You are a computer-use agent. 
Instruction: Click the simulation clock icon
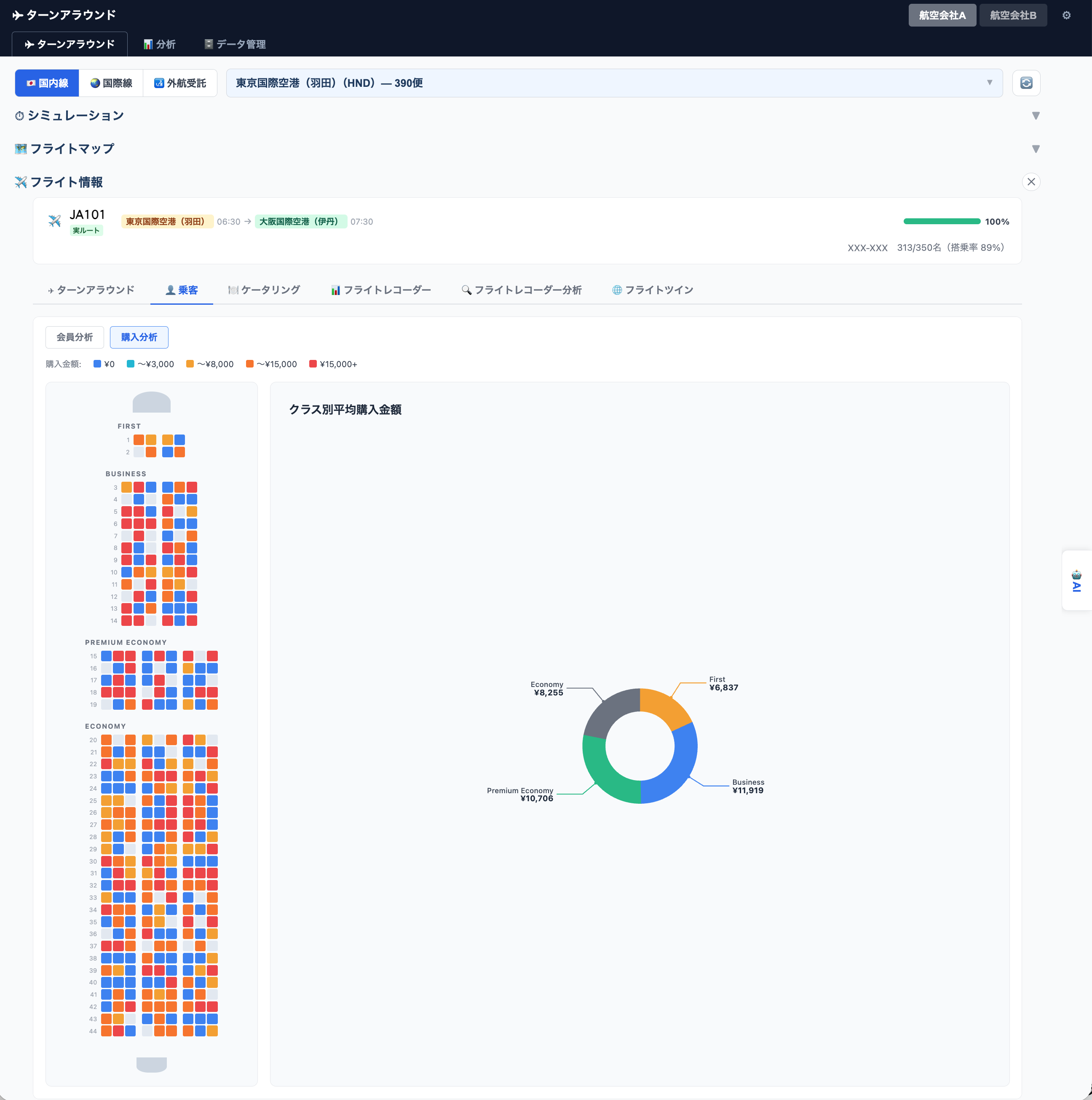(x=19, y=116)
